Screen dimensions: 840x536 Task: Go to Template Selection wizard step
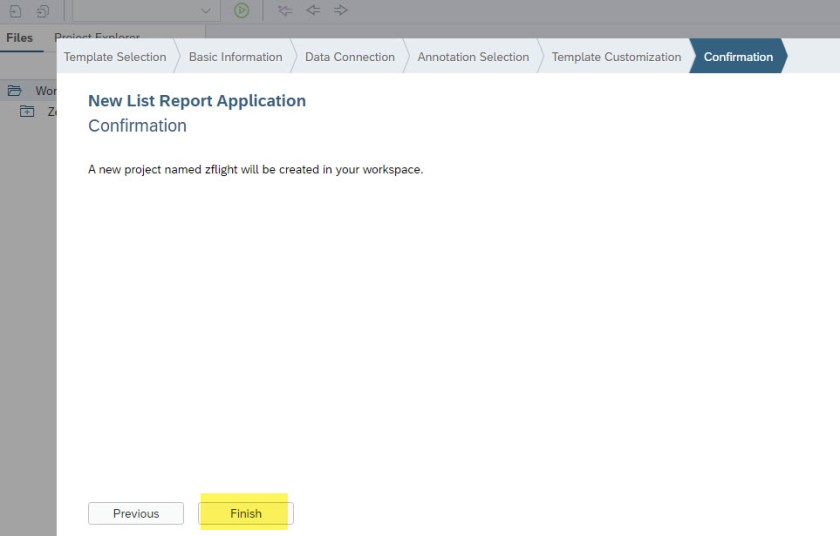pyautogui.click(x=115, y=57)
